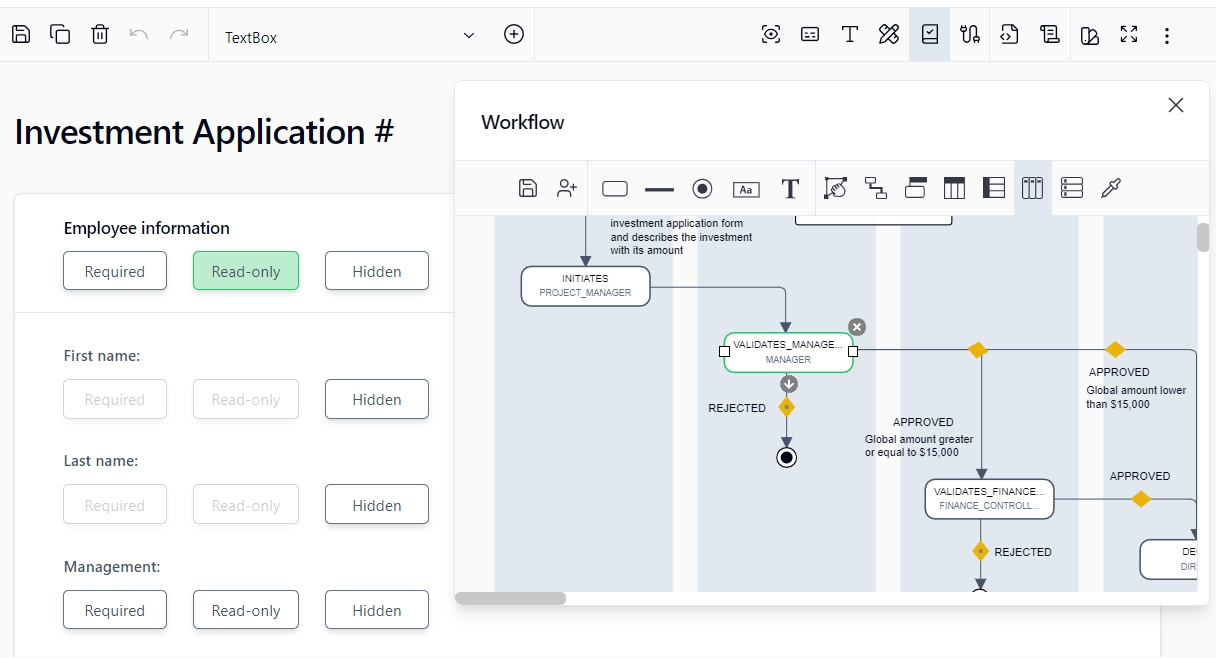Screen dimensions: 1216x658
Task: Select the end-state circle tool
Action: tap(702, 189)
